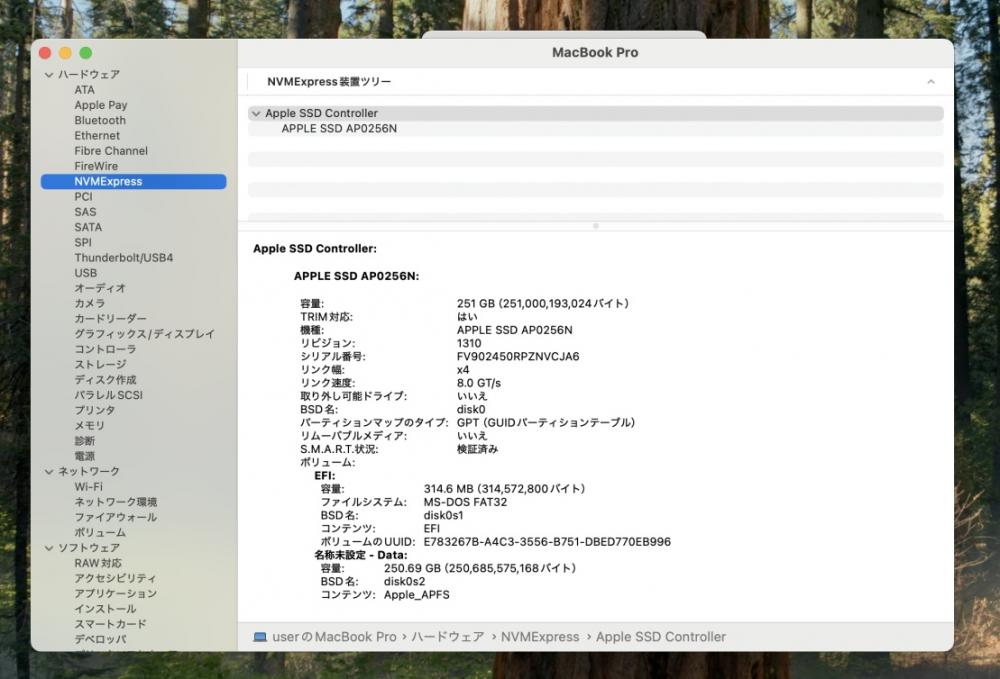Click the 251 GB capacity value

pyautogui.click(x=543, y=304)
